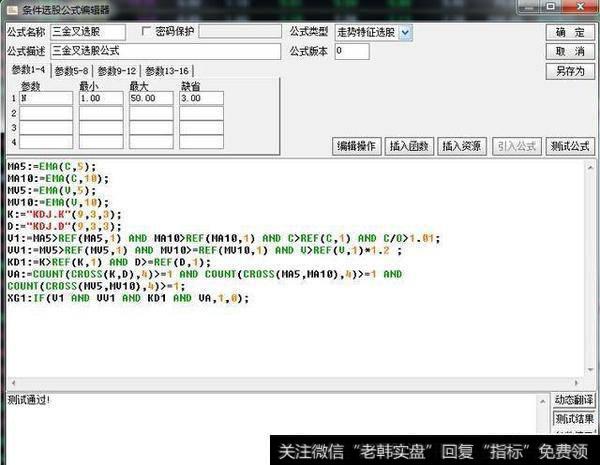Screen dimensions: 600x465
Task: Click the disabled password input field
Action: pos(240,31)
